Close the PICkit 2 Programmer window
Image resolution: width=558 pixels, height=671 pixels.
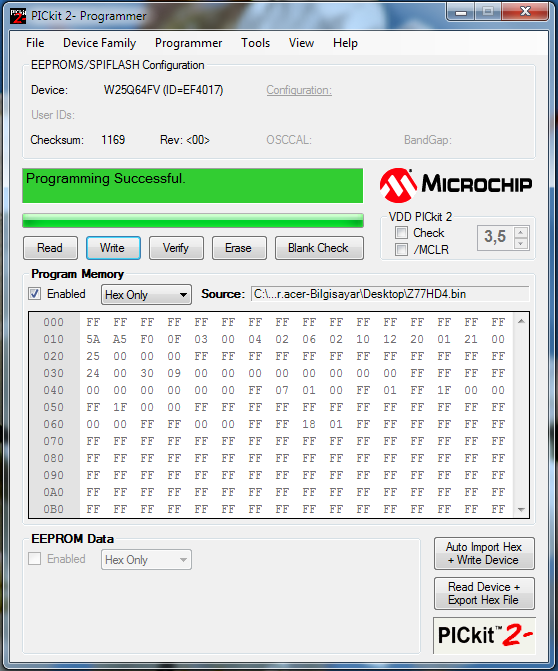525,12
